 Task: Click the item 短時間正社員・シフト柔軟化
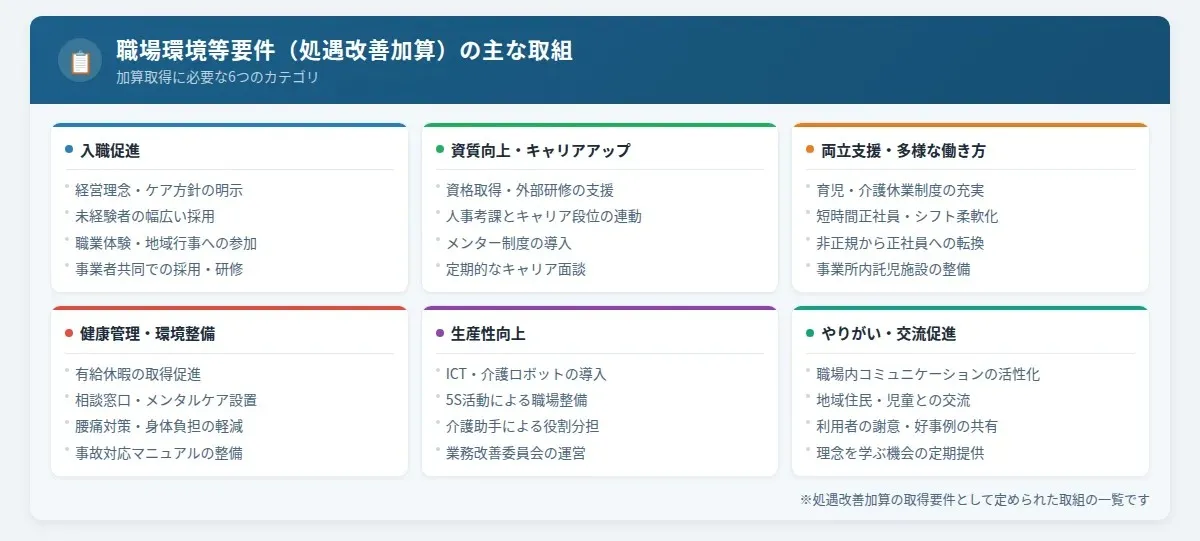point(907,216)
